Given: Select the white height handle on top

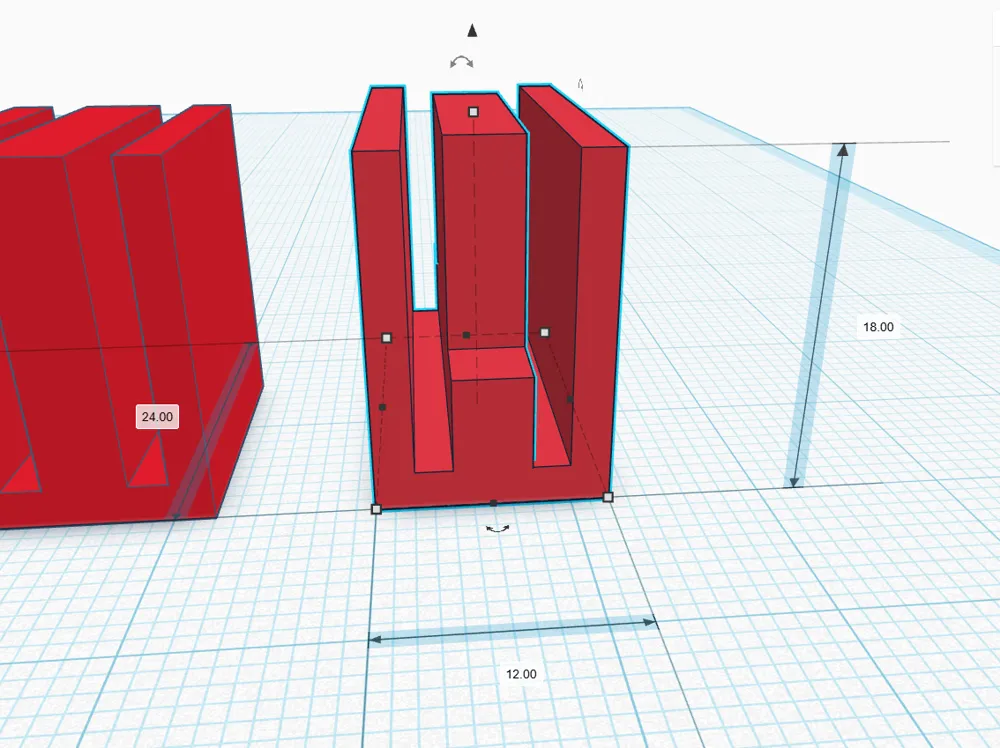Looking at the screenshot, I should click(473, 112).
